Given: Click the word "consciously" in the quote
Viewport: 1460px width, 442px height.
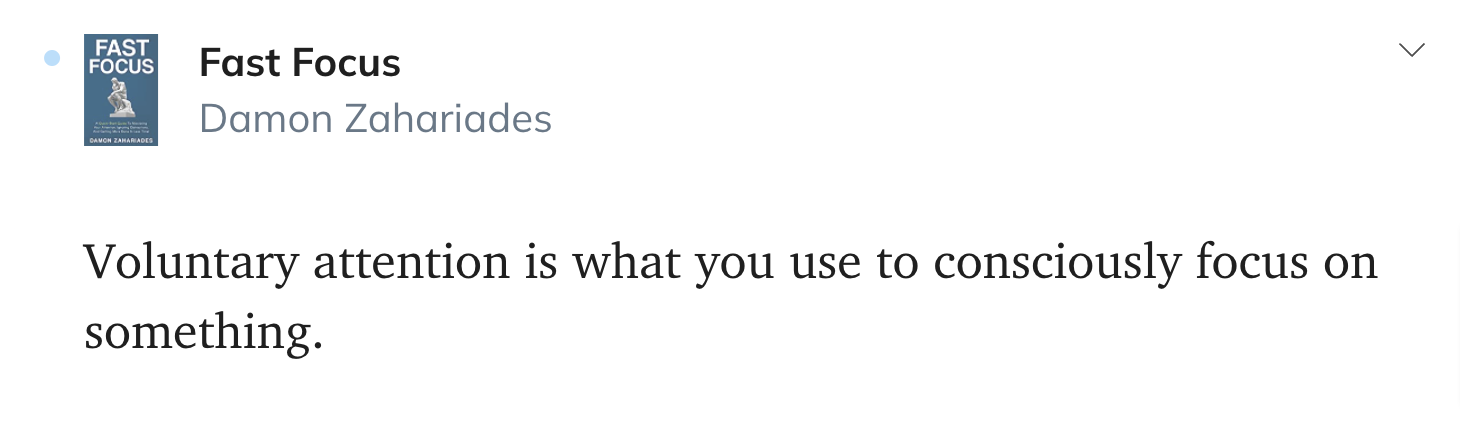Looking at the screenshot, I should tap(1057, 264).
